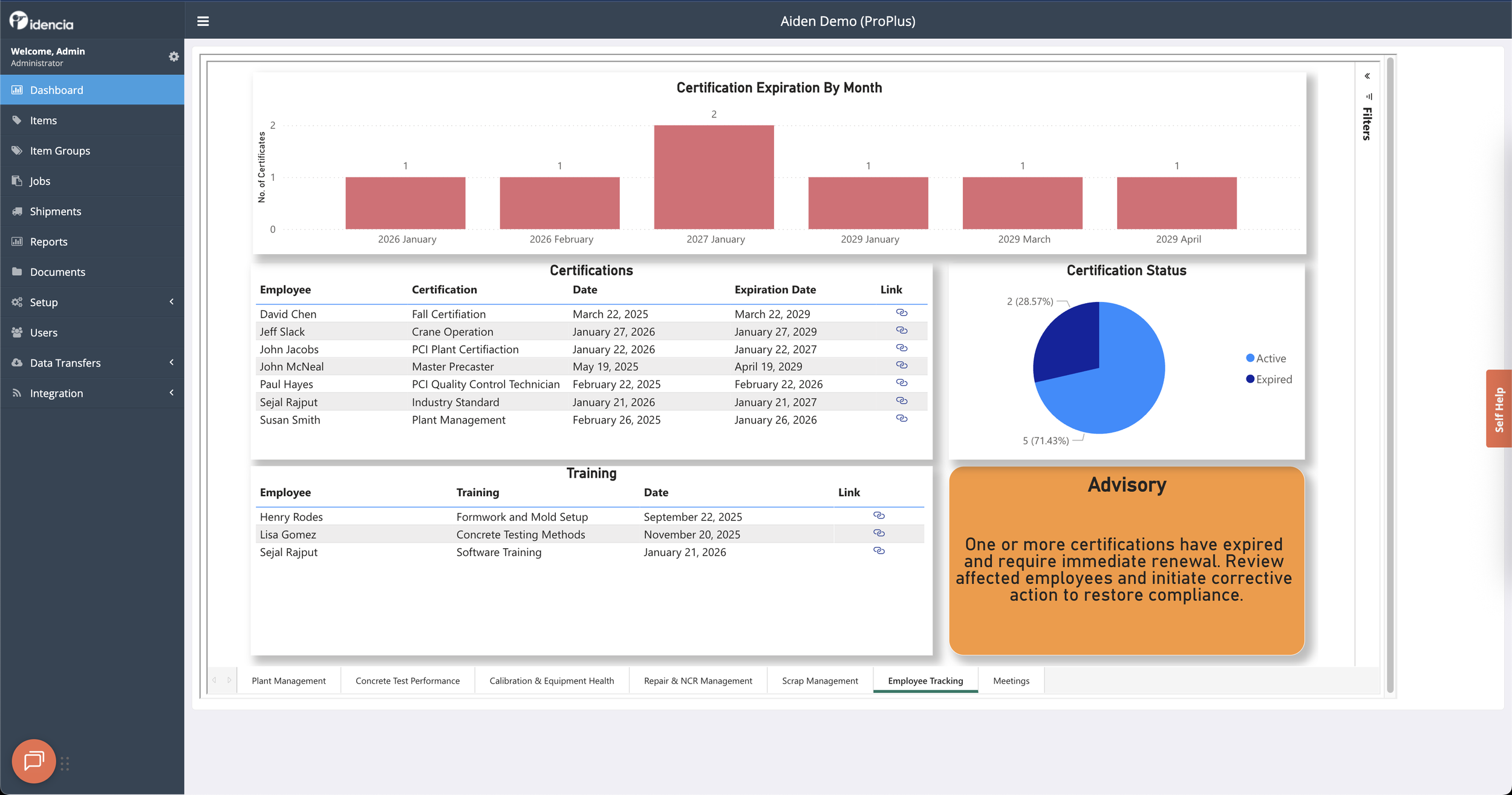Image resolution: width=1512 pixels, height=795 pixels.
Task: Go to Shipments in the sidebar
Action: 56,211
